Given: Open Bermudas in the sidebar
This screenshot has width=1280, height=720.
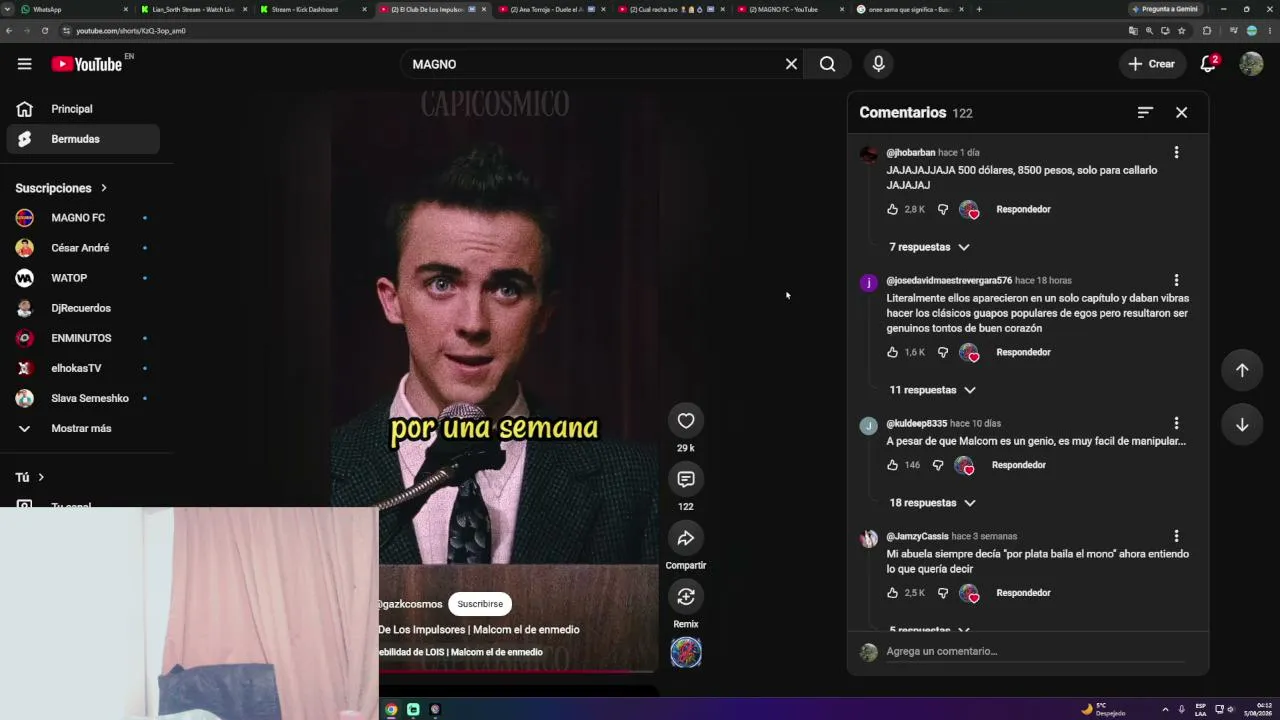Looking at the screenshot, I should [x=83, y=139].
